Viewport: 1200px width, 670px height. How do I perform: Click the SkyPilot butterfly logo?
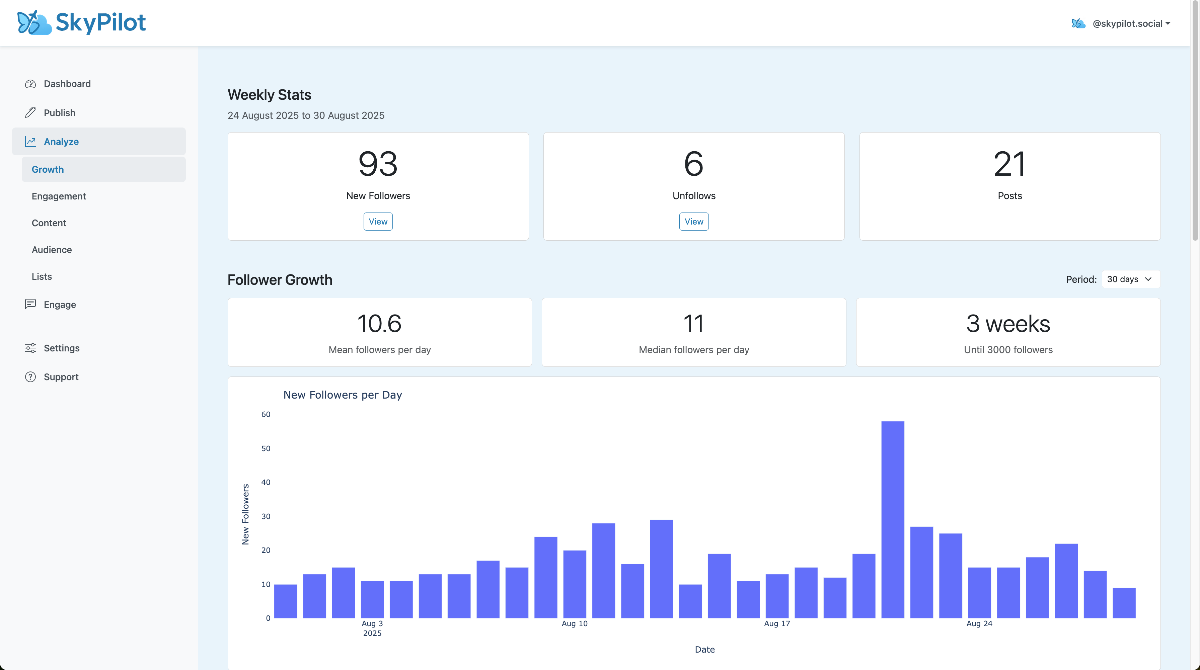coord(32,22)
